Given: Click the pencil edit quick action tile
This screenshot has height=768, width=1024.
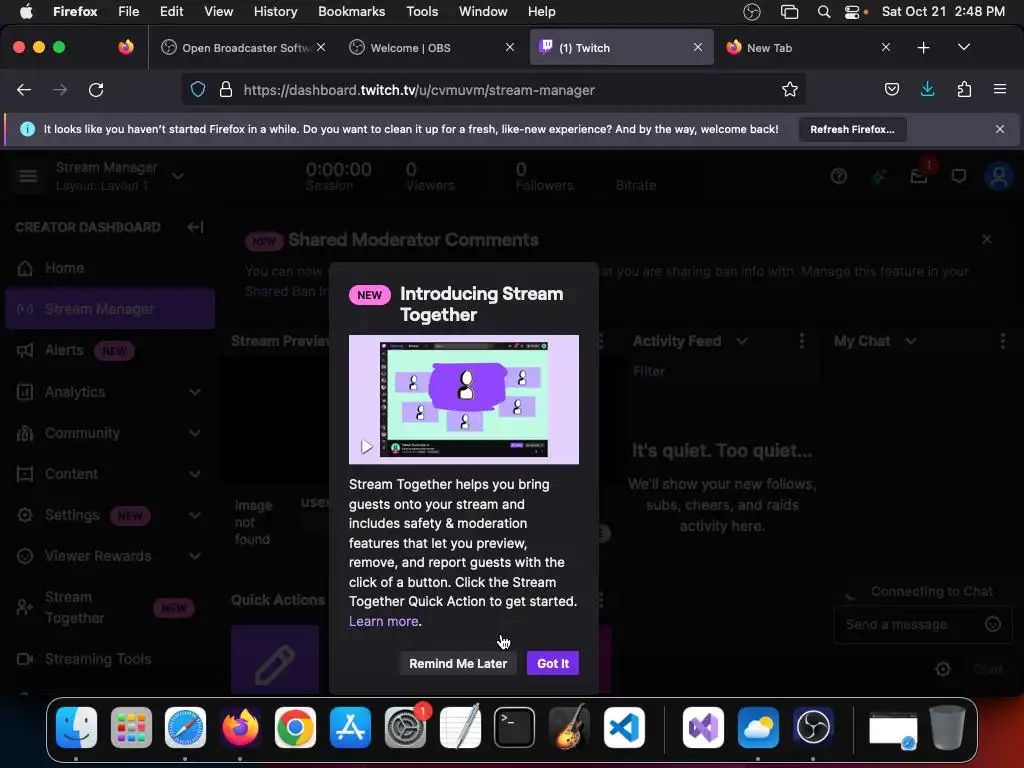Looking at the screenshot, I should 275,660.
